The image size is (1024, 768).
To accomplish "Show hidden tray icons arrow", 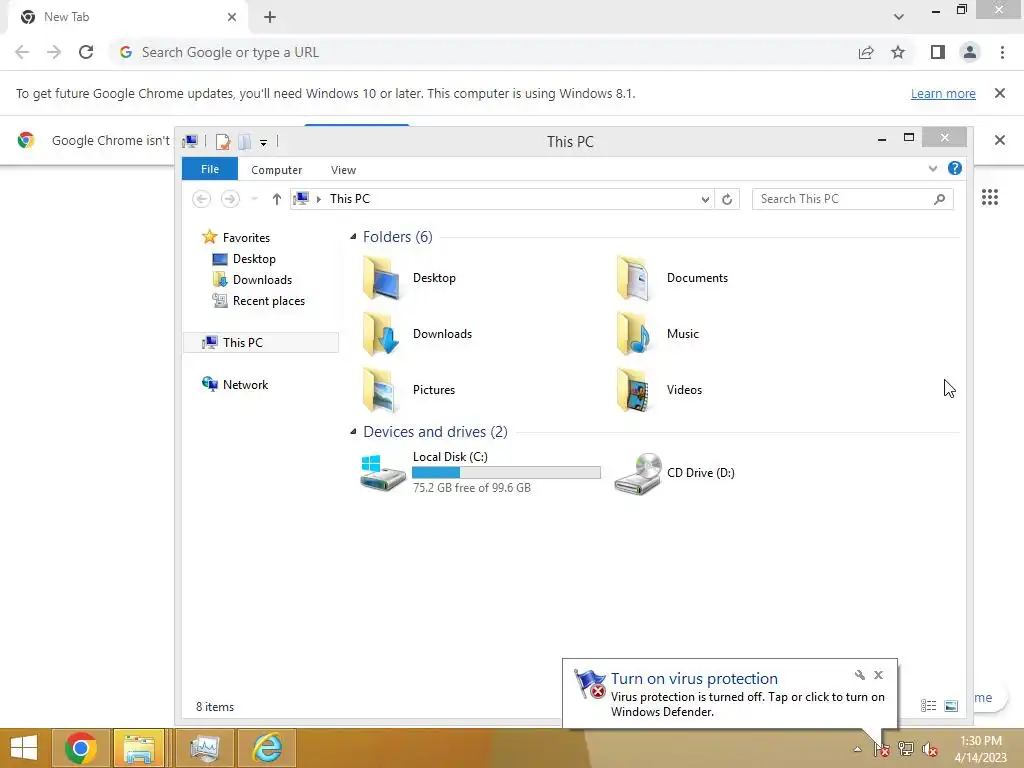I will (857, 749).
